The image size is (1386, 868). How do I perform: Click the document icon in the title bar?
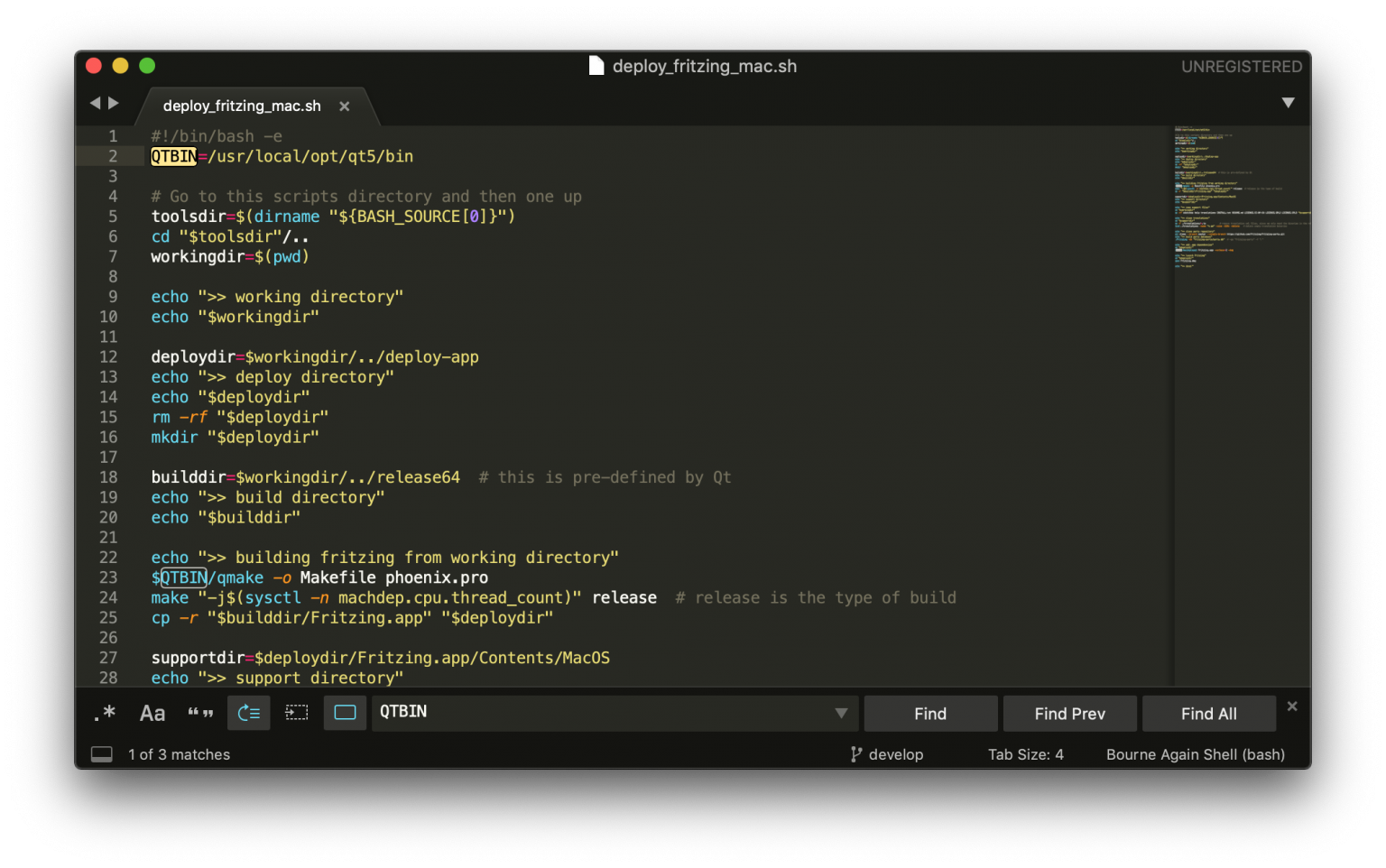(596, 65)
